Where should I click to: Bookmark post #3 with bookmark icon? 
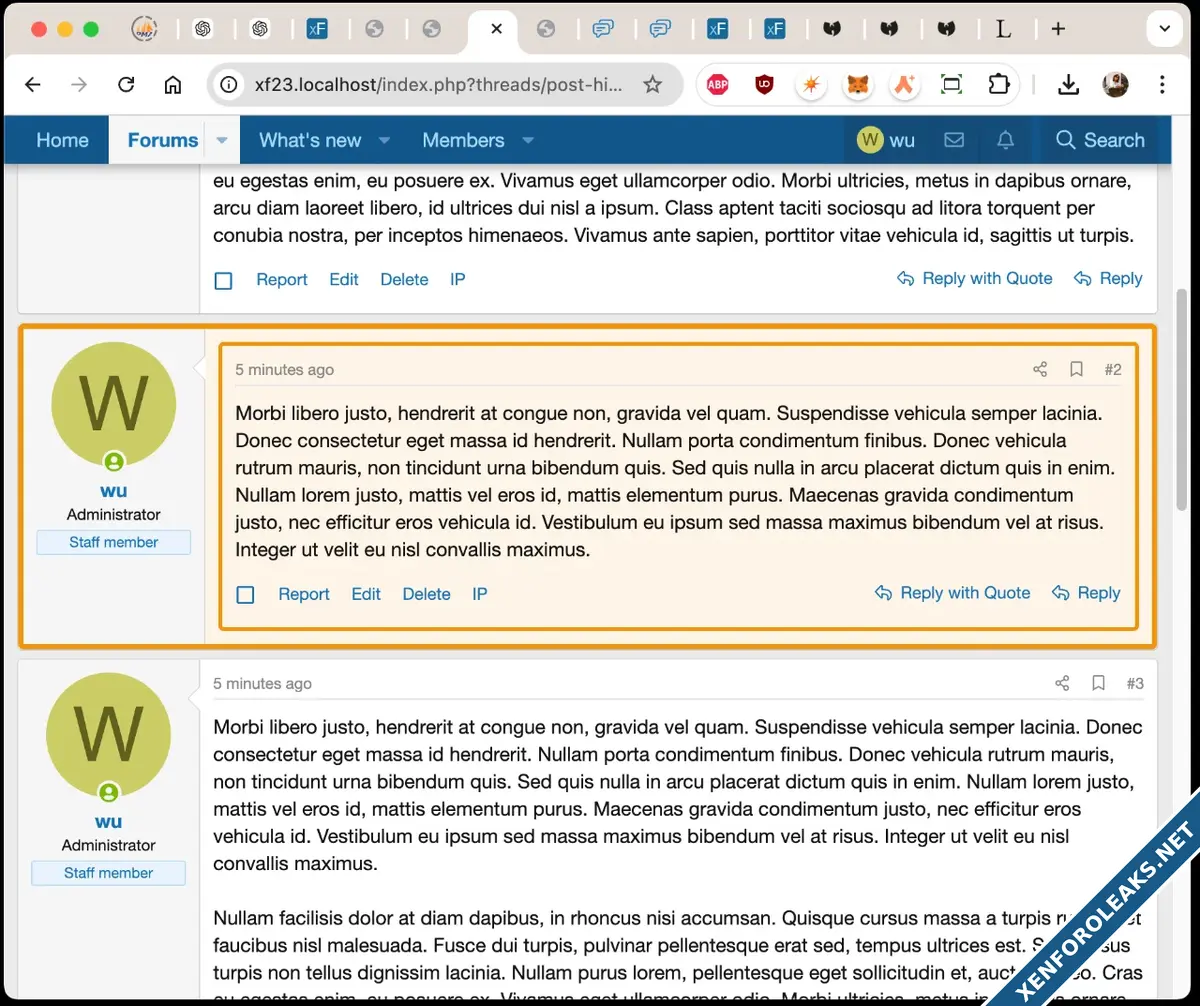[1098, 684]
